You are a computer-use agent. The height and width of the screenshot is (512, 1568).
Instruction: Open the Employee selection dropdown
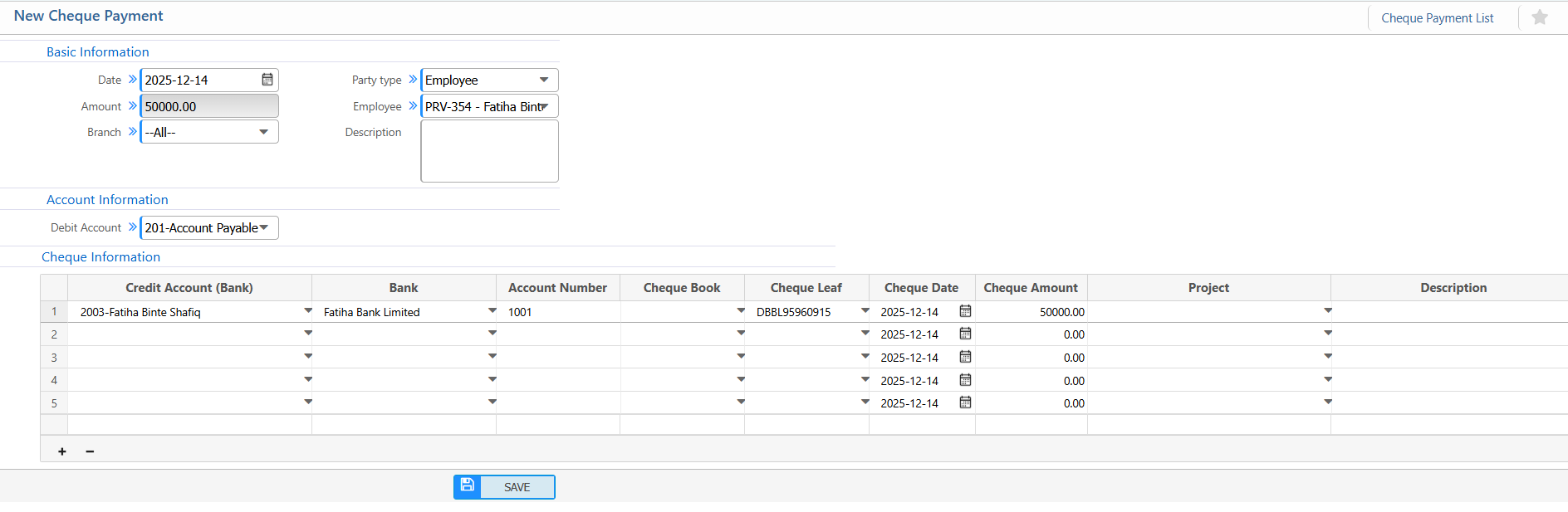pyautogui.click(x=544, y=106)
